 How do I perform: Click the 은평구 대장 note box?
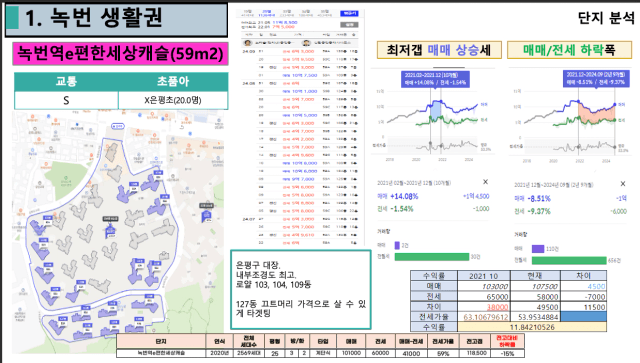301,290
